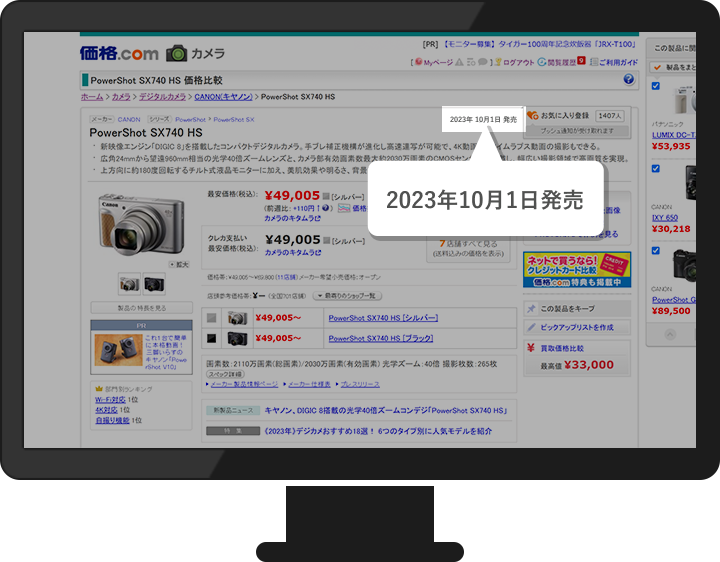Viewport: 720px width, 562px height.
Task: Click ピックアップリストを作成 button
Action: point(577,327)
